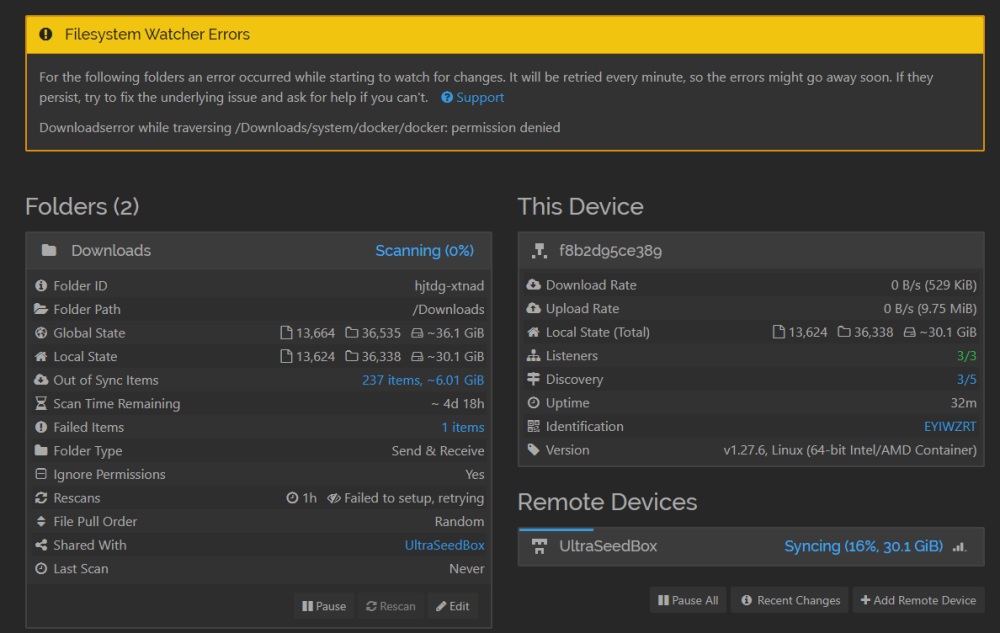Open the Support help link

click(x=473, y=98)
